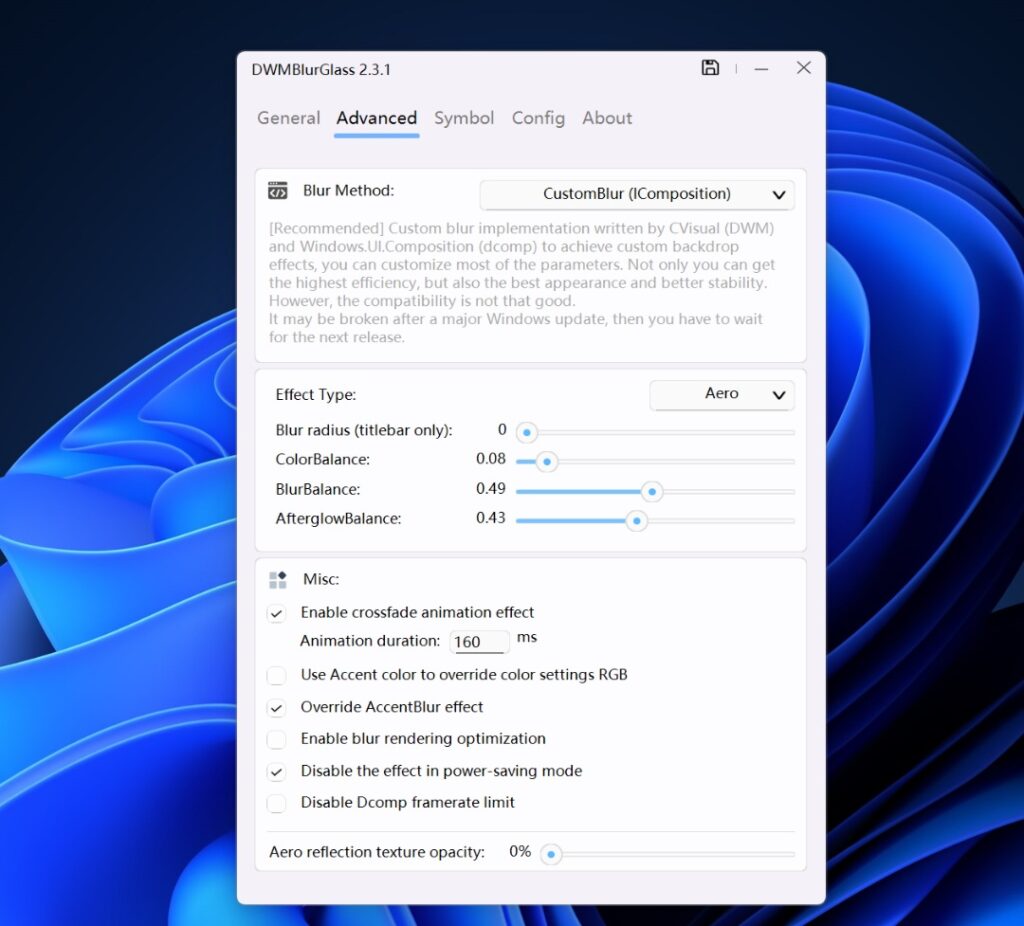The width and height of the screenshot is (1024, 926).
Task: Click the ColorBalance slider handle
Action: coord(545,461)
